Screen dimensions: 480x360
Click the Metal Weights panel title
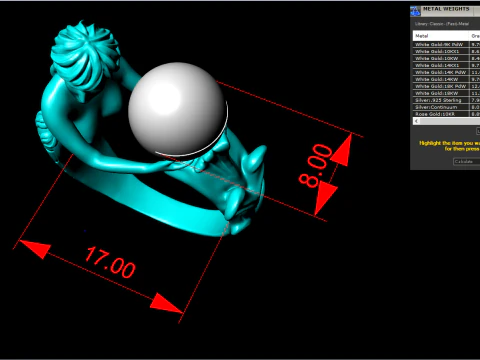(446, 9)
